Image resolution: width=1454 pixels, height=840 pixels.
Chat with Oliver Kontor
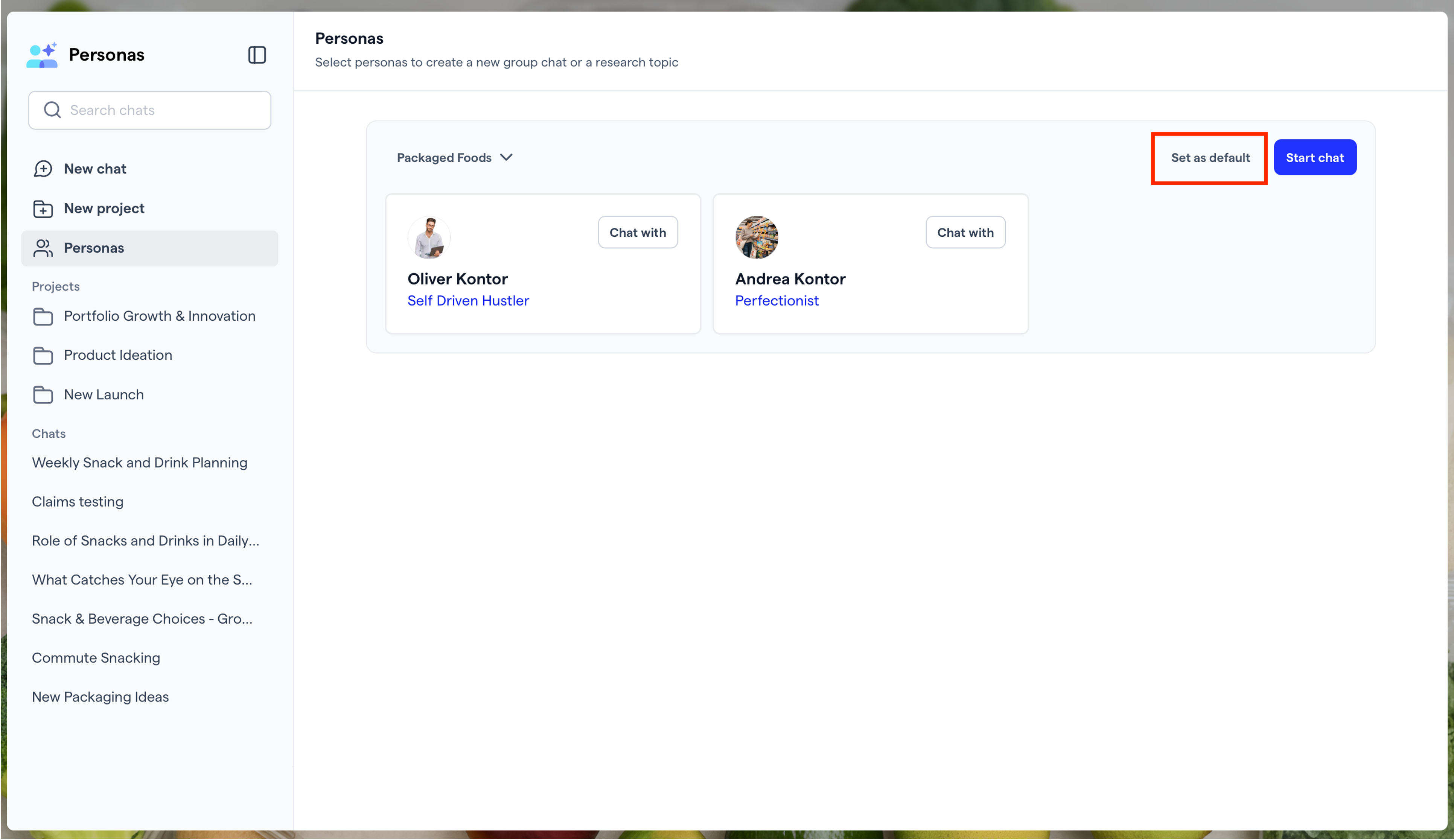coord(638,233)
